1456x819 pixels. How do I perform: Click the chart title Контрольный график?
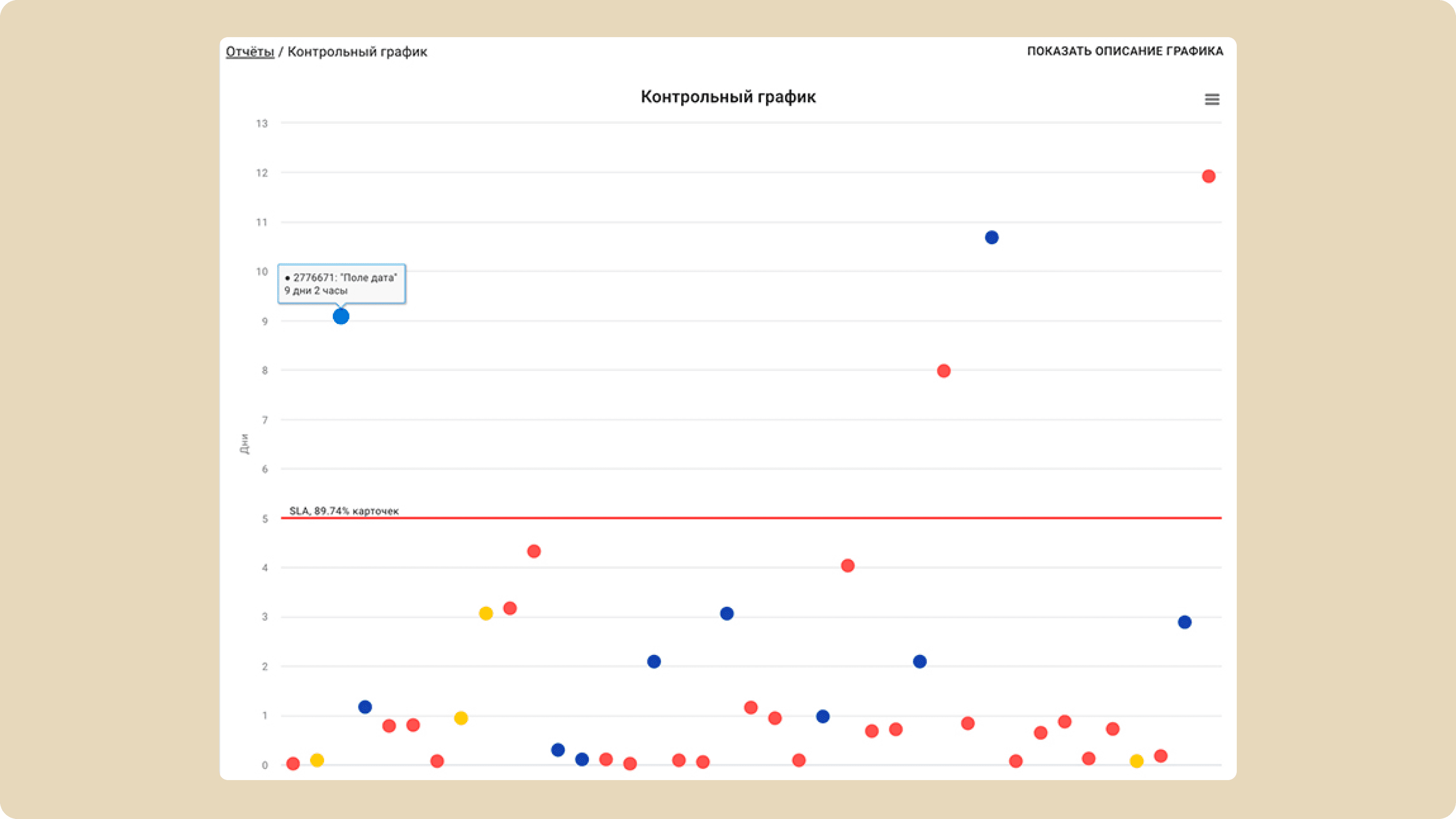728,97
